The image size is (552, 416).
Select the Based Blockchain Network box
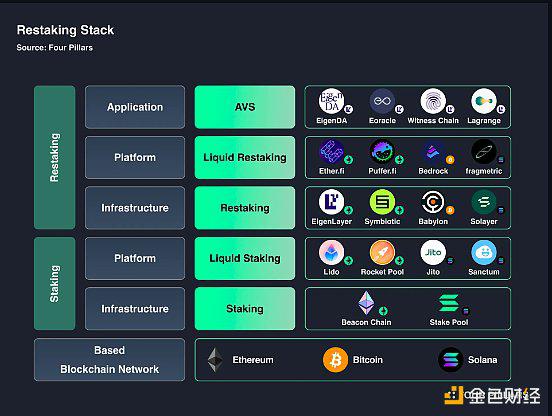coord(109,360)
